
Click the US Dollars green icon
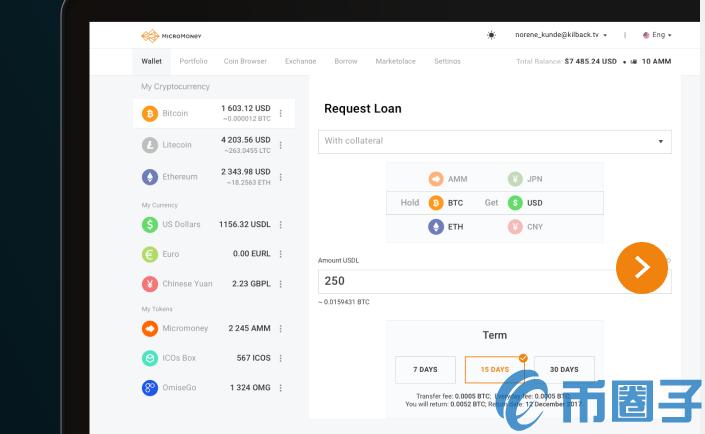[x=150, y=225]
